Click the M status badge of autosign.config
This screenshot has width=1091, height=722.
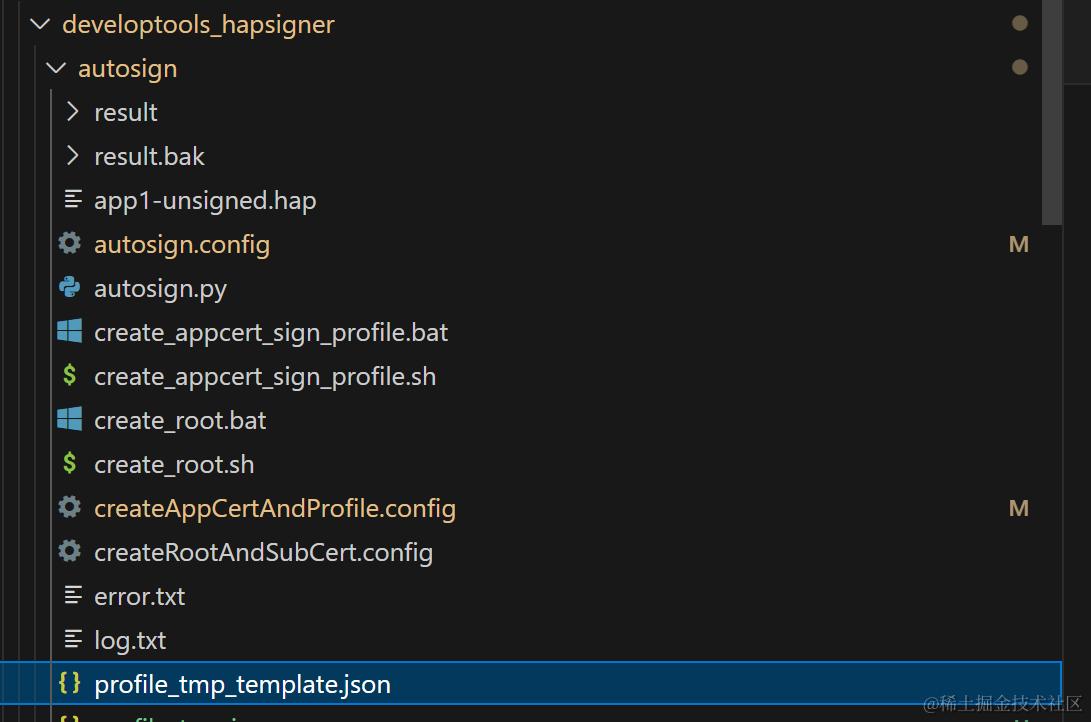1019,244
